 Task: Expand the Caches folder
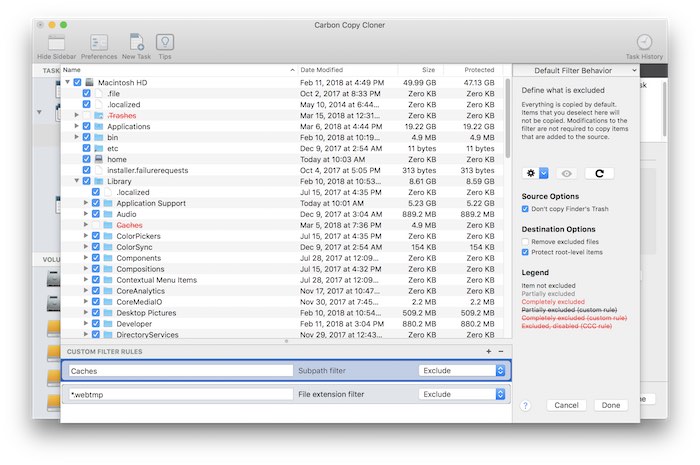coord(86,224)
